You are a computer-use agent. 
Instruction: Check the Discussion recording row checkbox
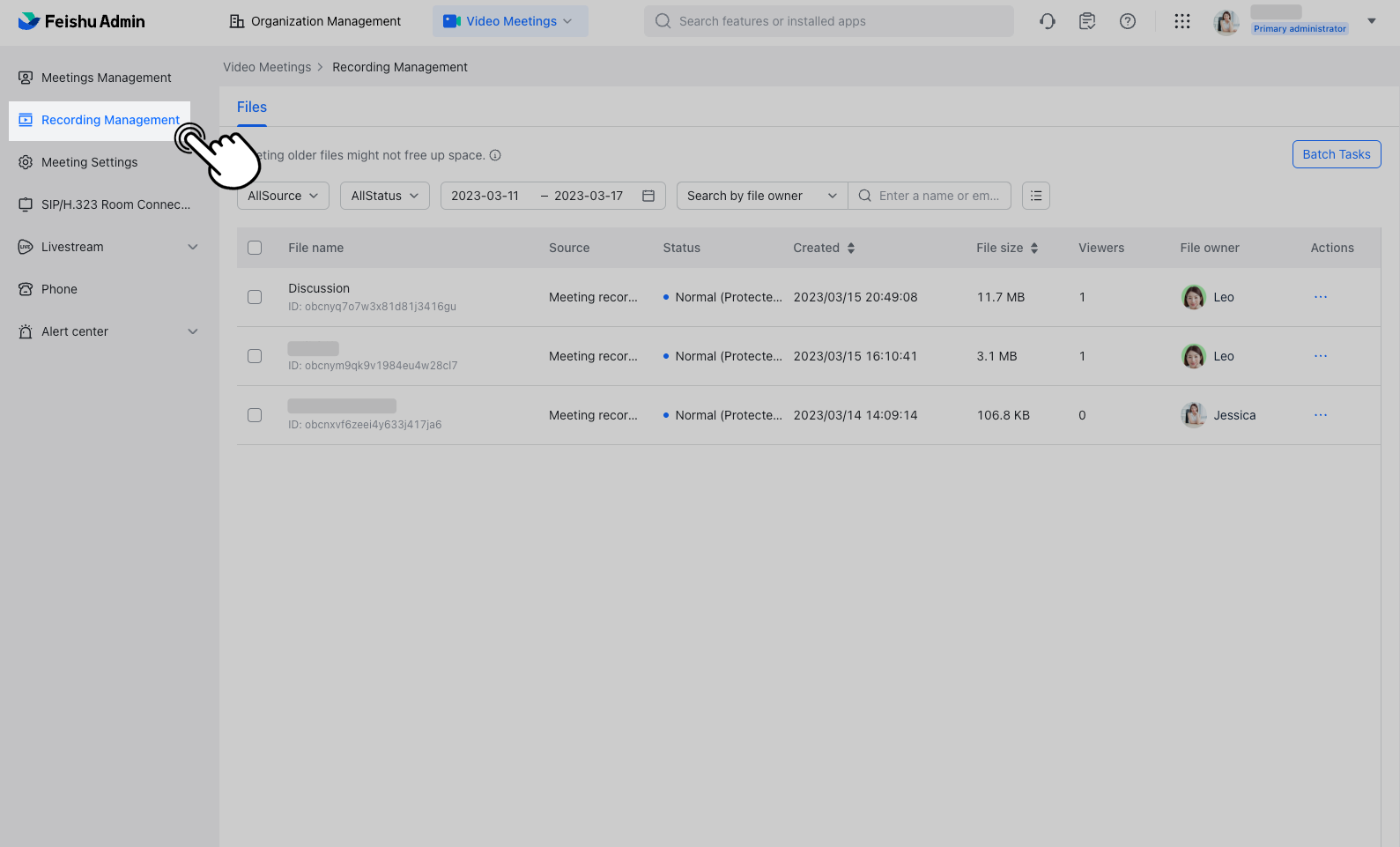pos(255,297)
